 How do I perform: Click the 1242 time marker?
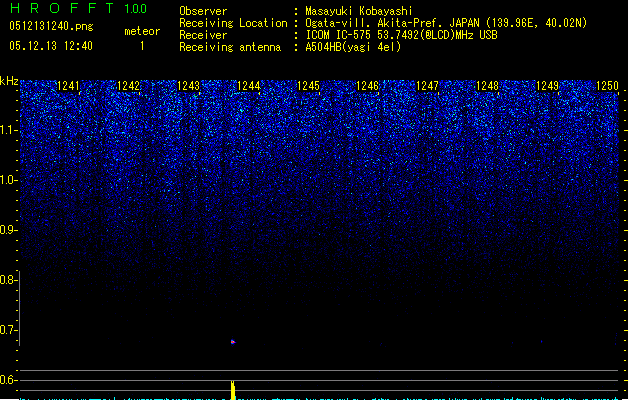[x=128, y=86]
